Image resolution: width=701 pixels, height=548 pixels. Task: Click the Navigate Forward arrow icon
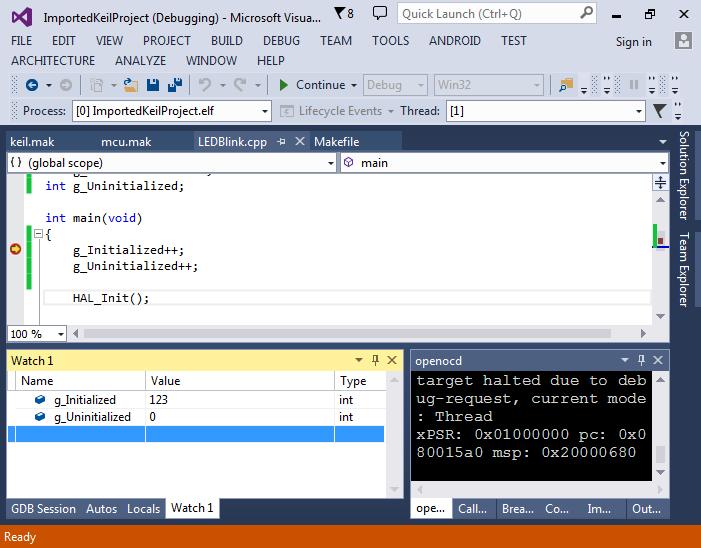point(66,85)
